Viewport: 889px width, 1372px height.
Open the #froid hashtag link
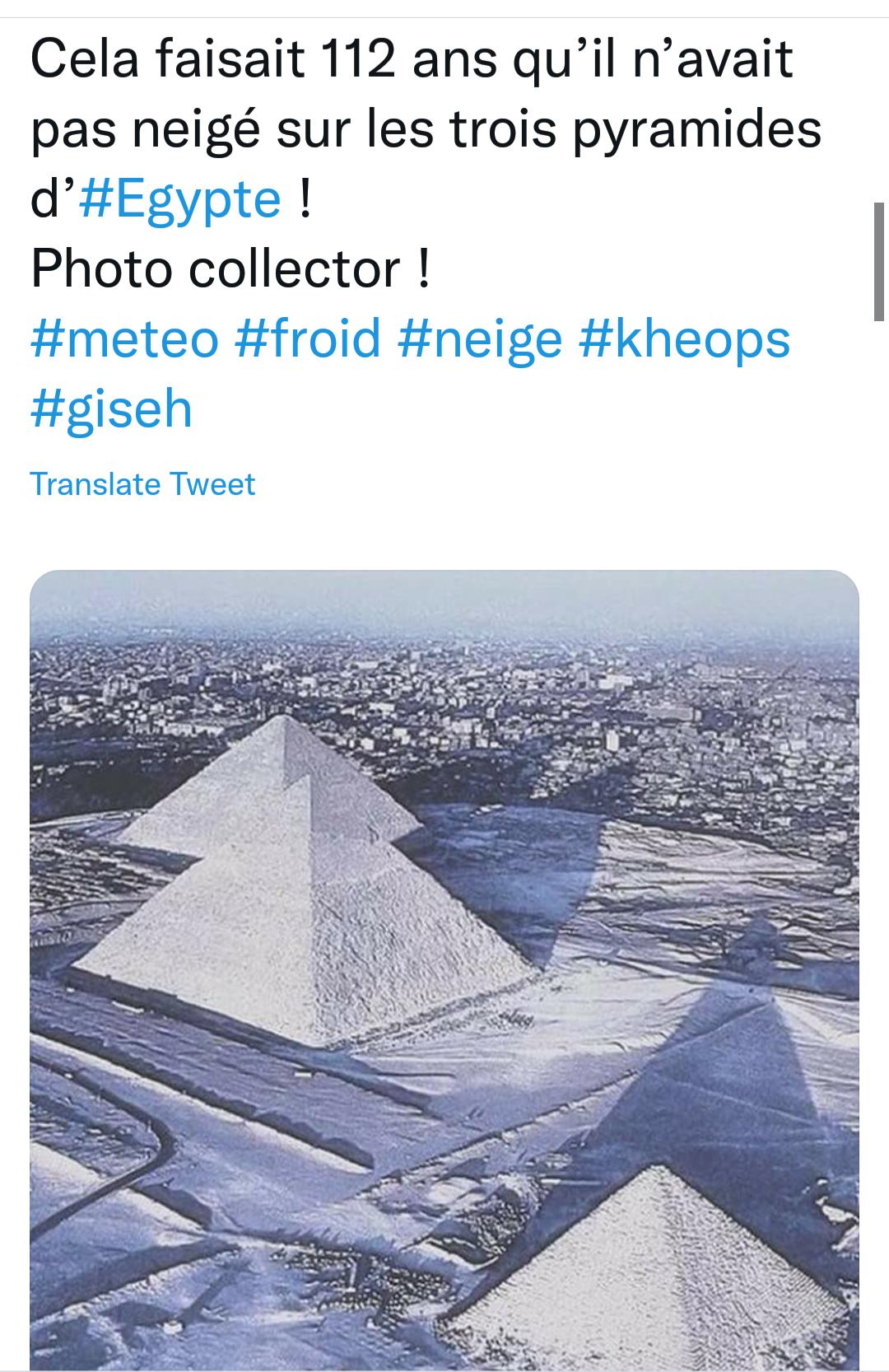[308, 338]
